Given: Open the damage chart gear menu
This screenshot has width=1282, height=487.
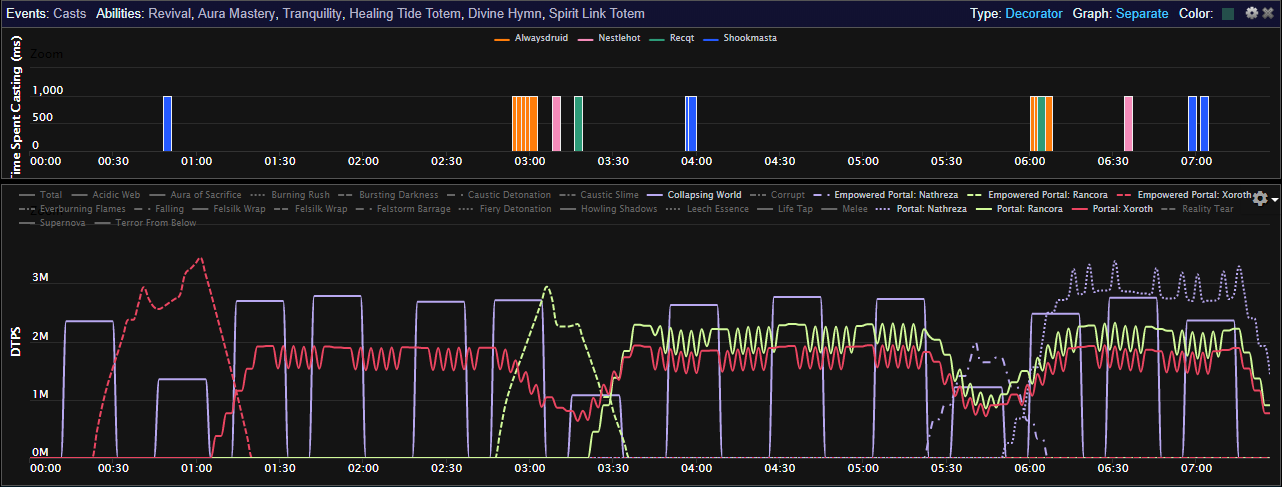Looking at the screenshot, I should pos(1261,199).
